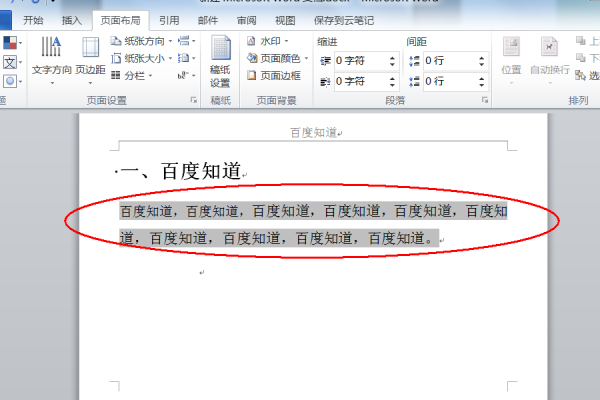Click the left indent icon
600x400 pixels.
325,61
